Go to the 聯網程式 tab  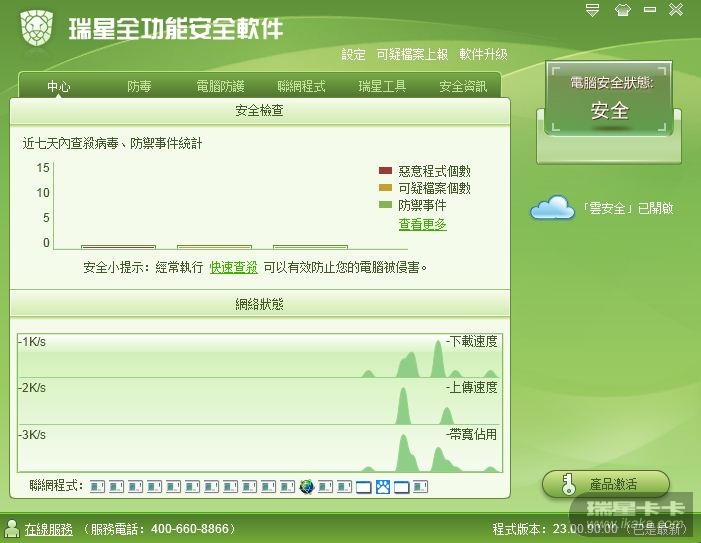301,86
